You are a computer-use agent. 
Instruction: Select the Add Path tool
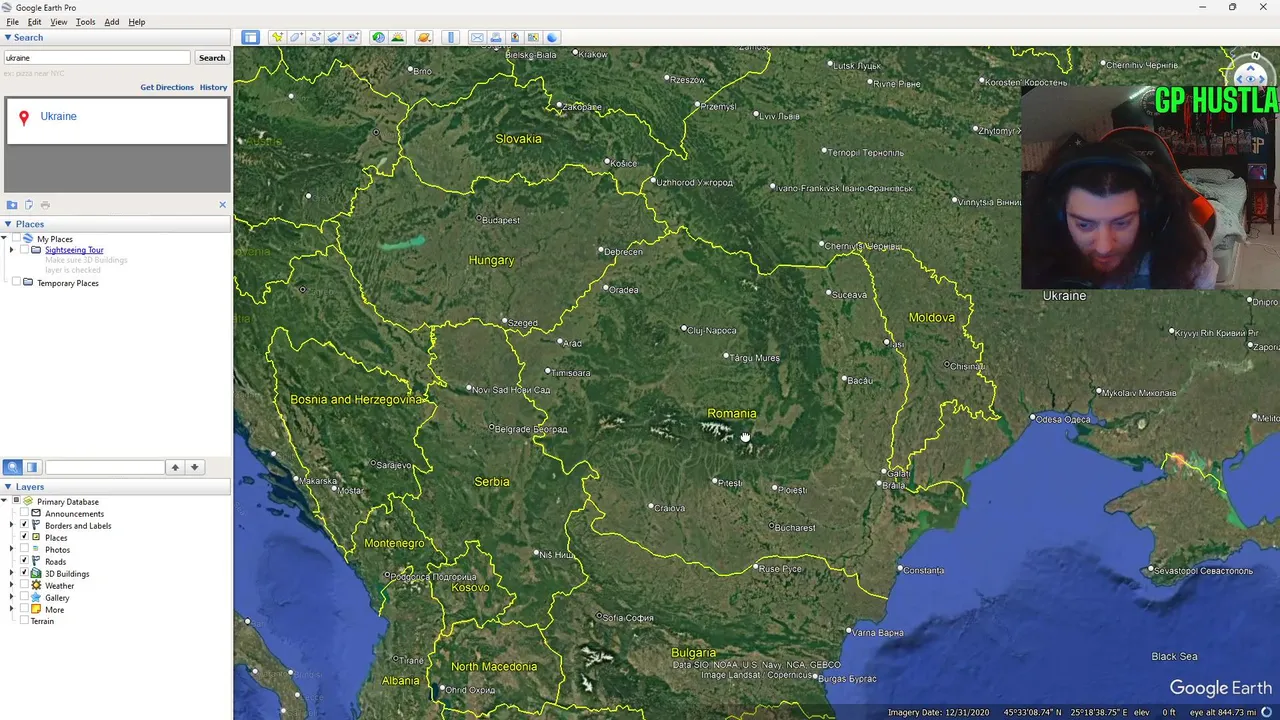click(315, 37)
